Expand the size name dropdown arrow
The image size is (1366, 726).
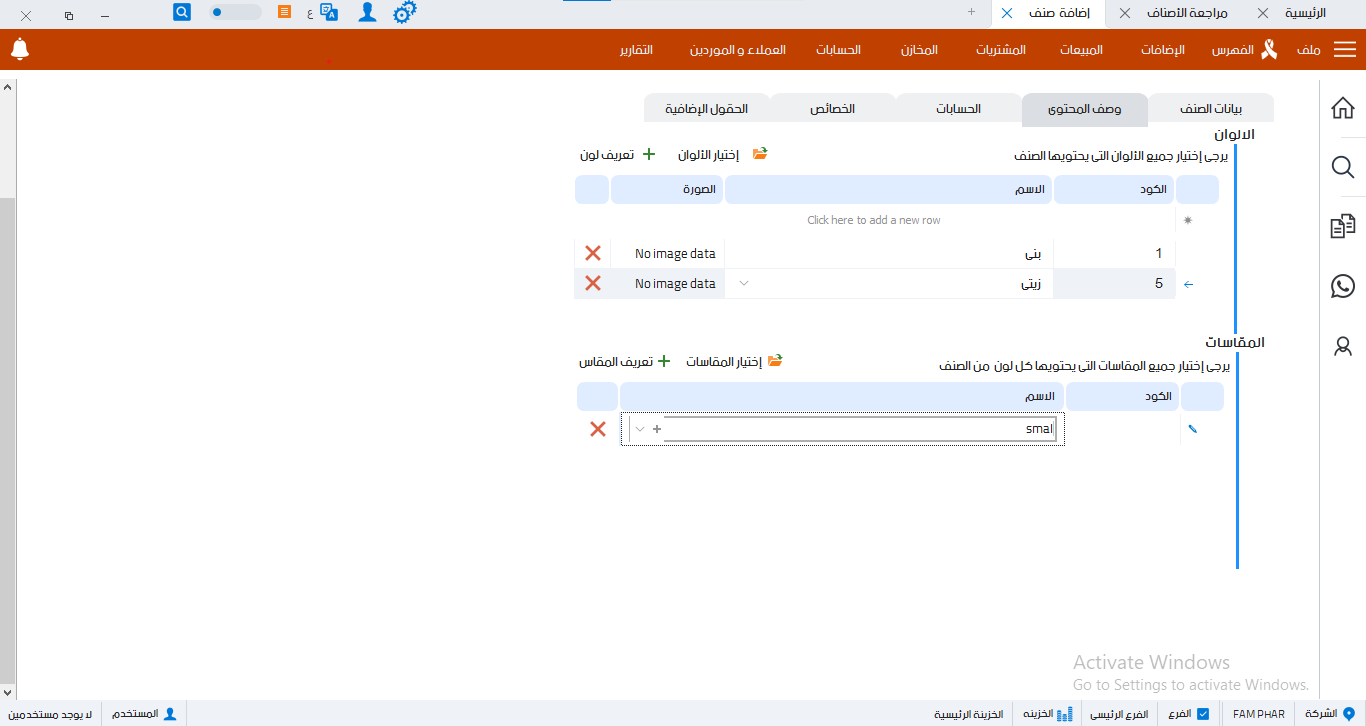(640, 429)
